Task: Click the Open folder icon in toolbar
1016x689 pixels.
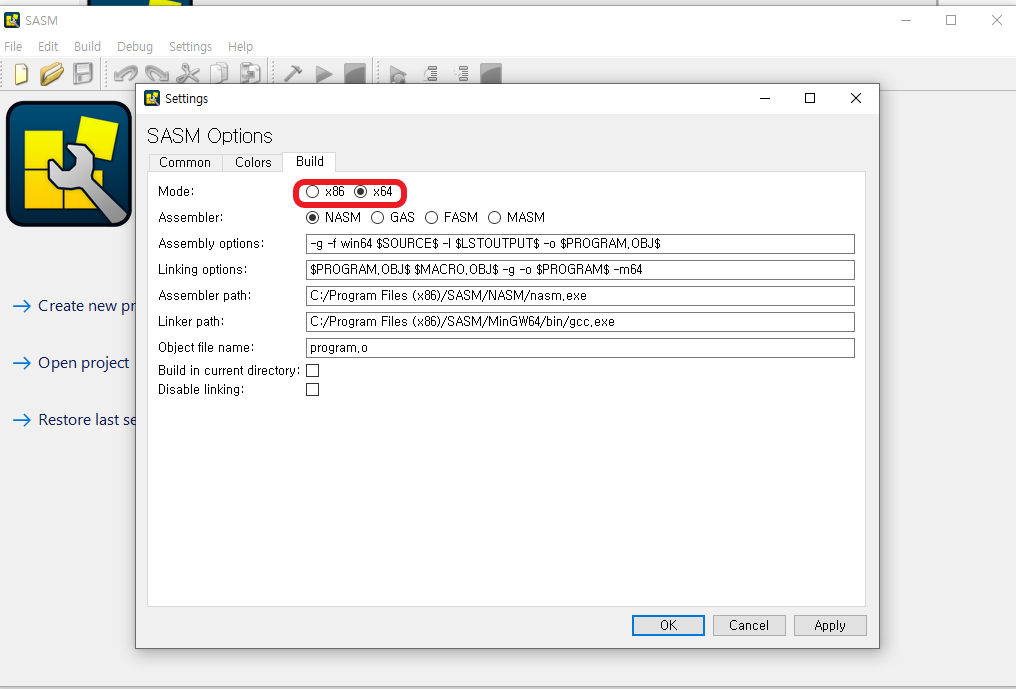Action: (x=51, y=74)
